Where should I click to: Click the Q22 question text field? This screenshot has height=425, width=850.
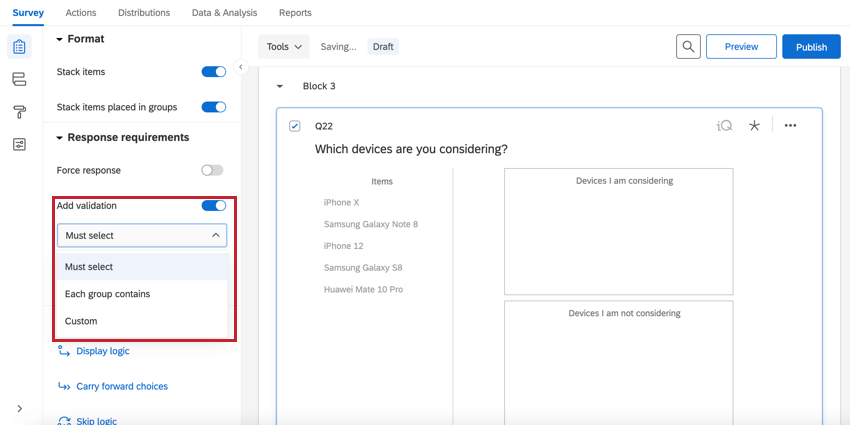coord(411,149)
